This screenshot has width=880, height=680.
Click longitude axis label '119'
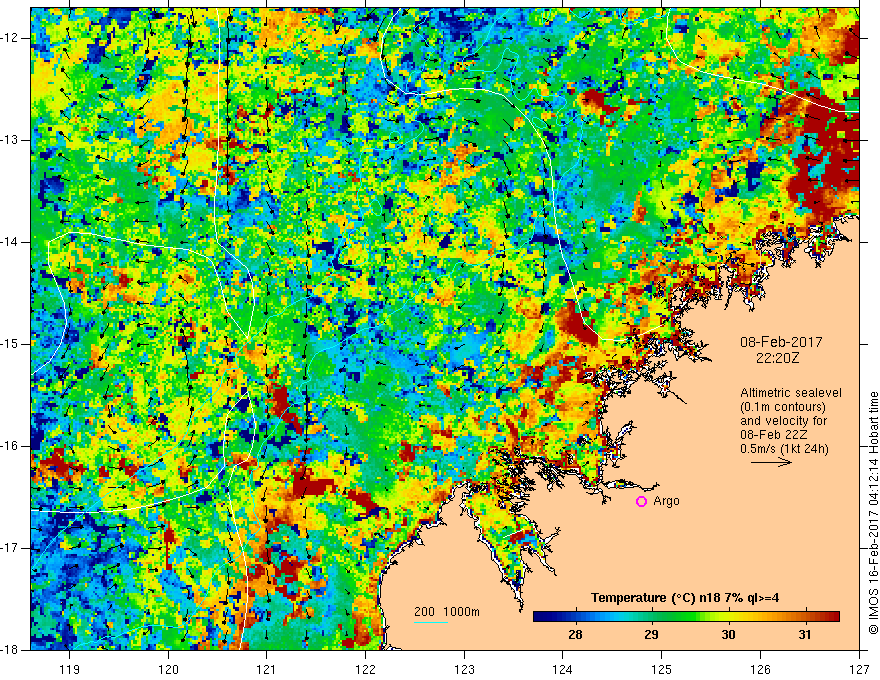coord(70,669)
